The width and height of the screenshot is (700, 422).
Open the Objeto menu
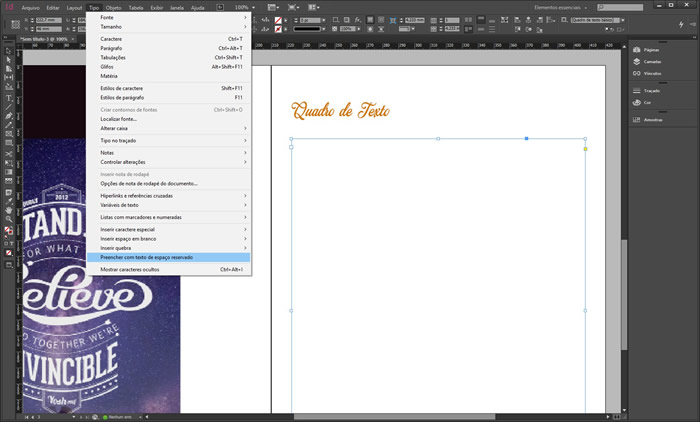pos(113,7)
